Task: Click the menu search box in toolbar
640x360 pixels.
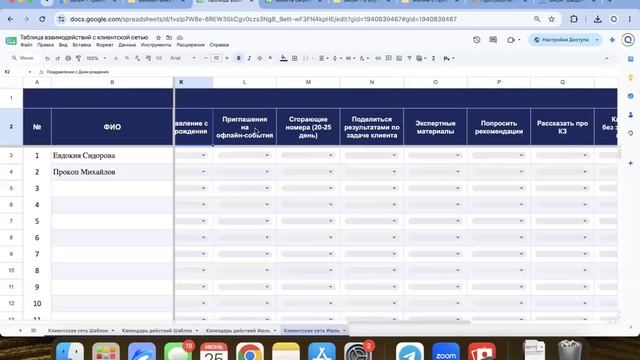Action: click(24, 58)
